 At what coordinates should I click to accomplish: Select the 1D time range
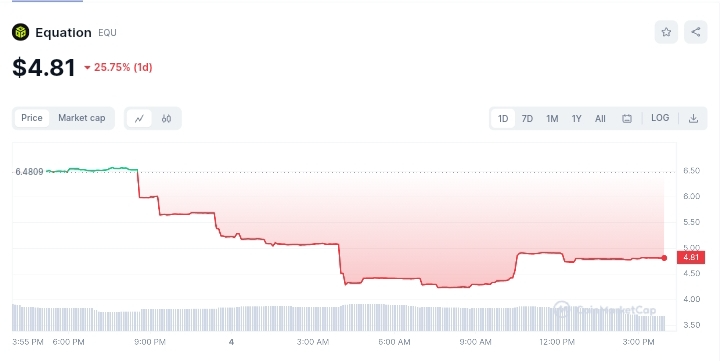coord(503,118)
